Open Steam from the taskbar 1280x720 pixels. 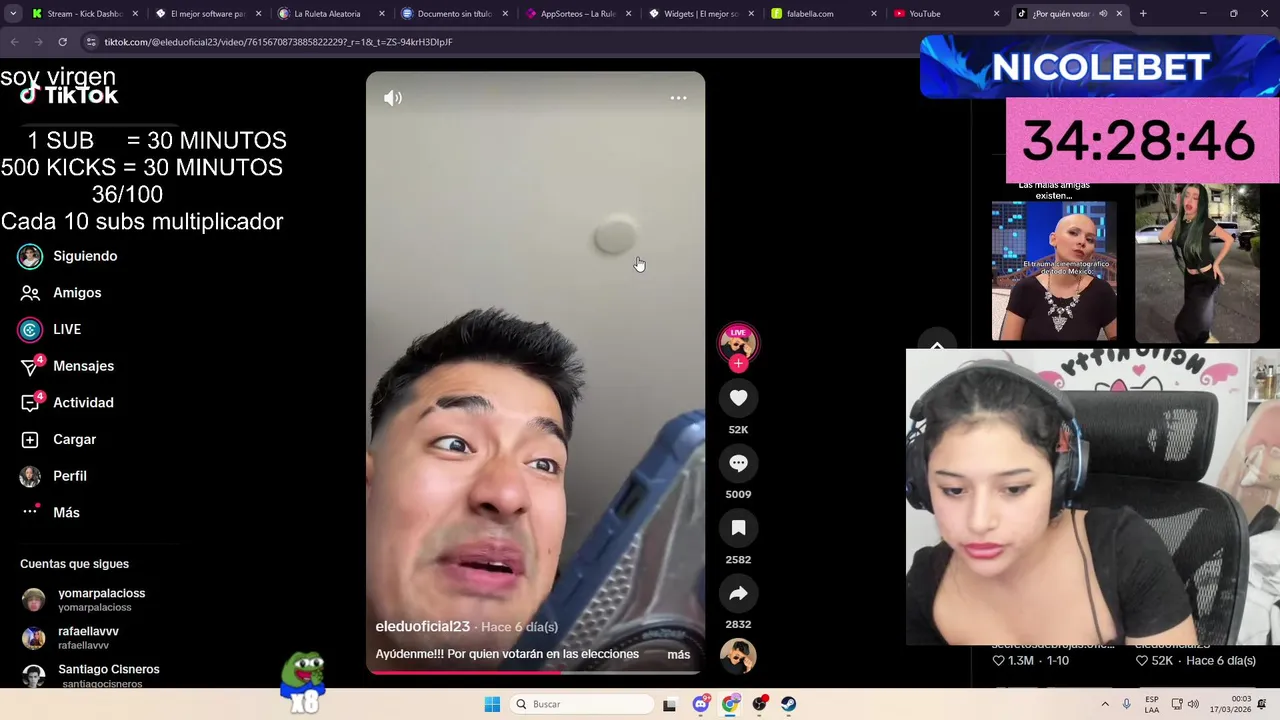[x=789, y=704]
